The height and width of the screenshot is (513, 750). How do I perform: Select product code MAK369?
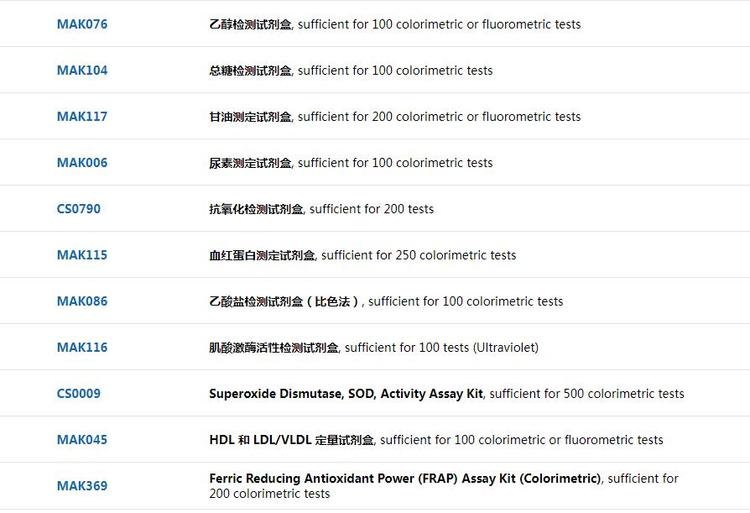pos(82,486)
